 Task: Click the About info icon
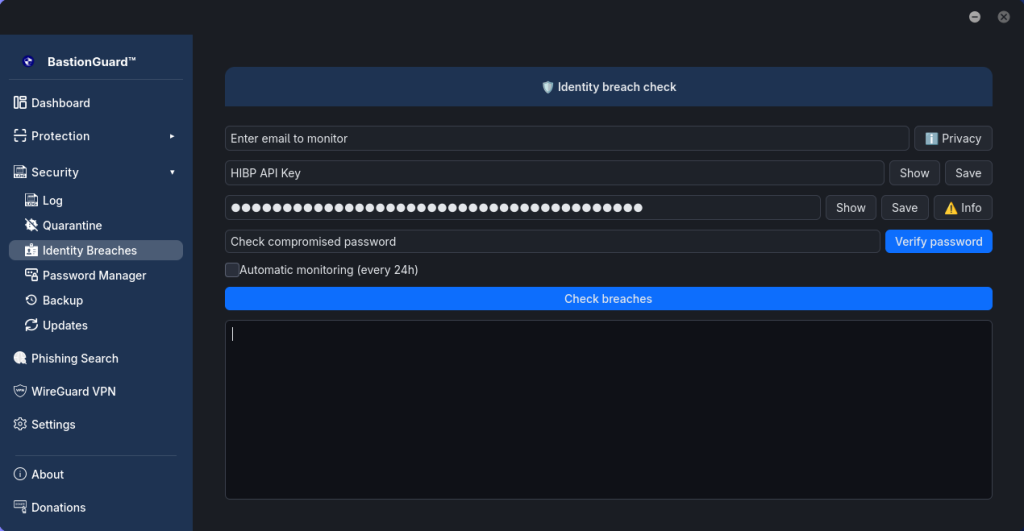pos(20,474)
